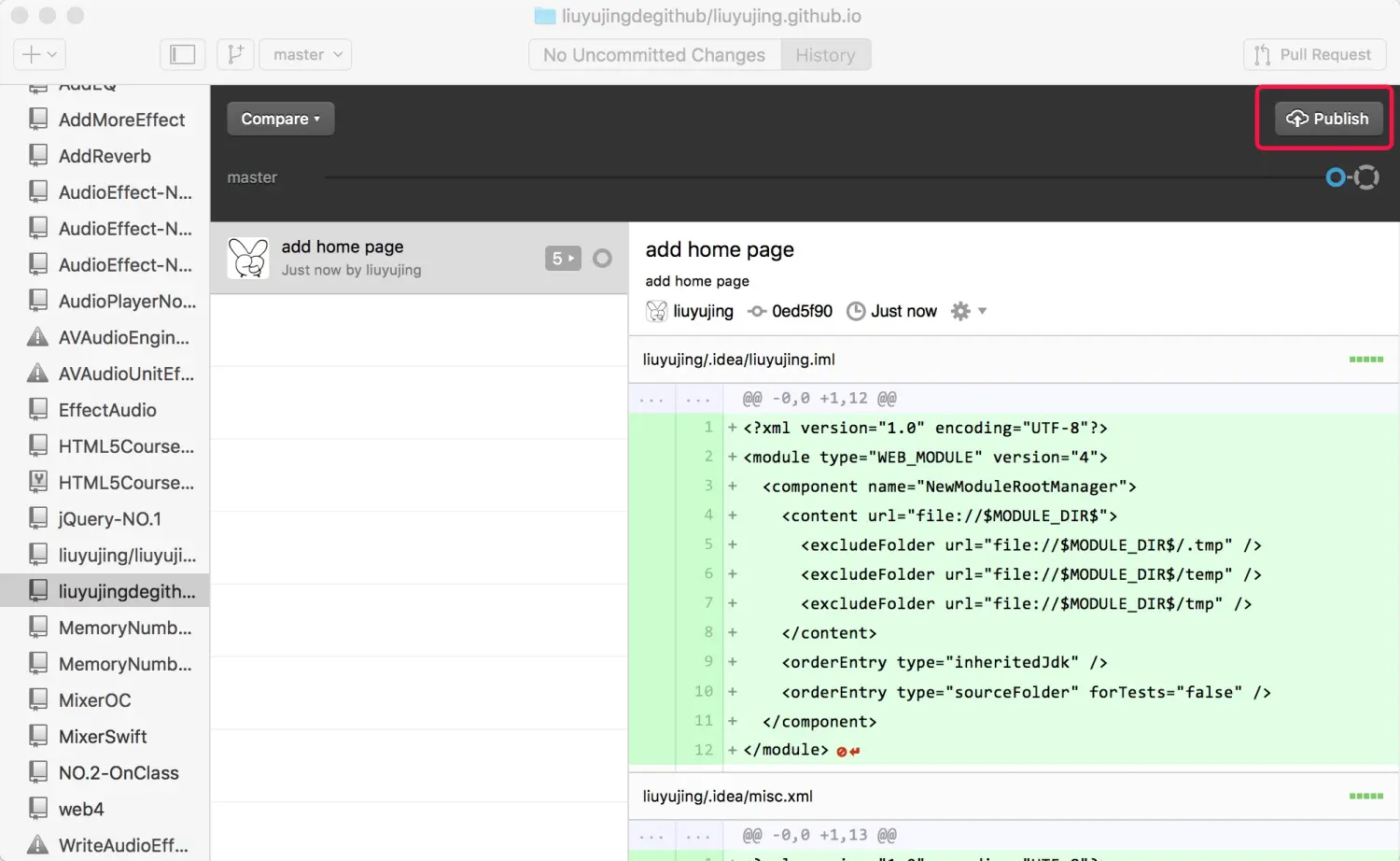Click the warning icon beside AVAudioEngin...
The image size is (1400, 861).
(x=37, y=337)
